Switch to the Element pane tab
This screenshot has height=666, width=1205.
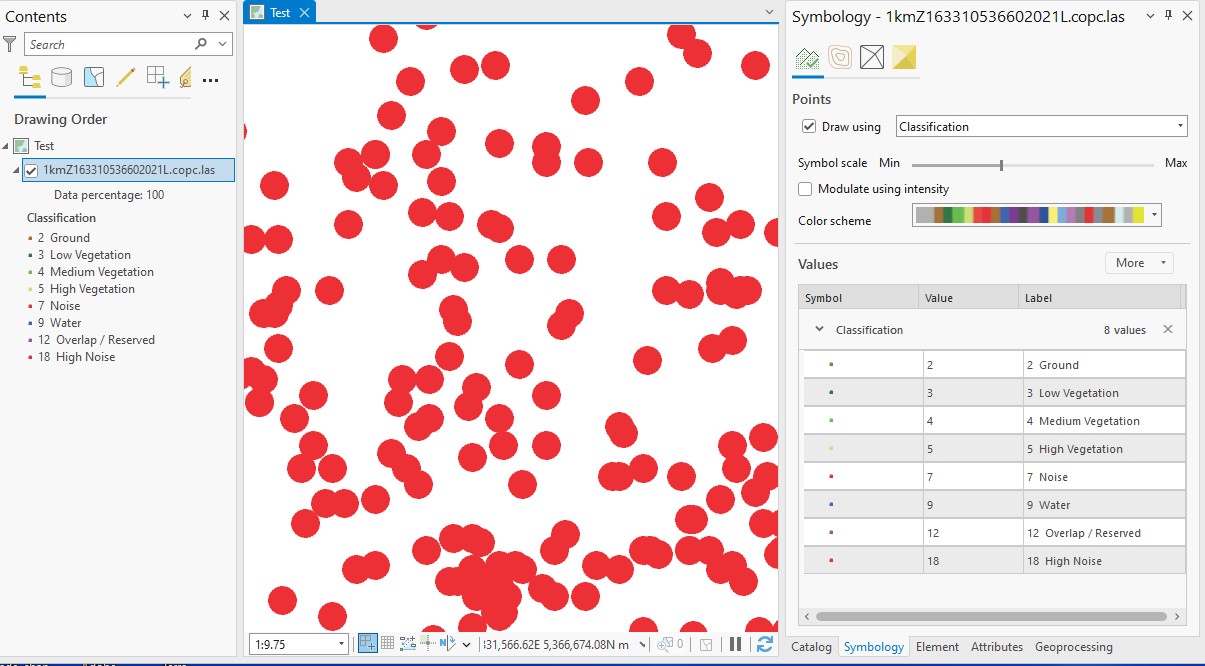coord(937,647)
